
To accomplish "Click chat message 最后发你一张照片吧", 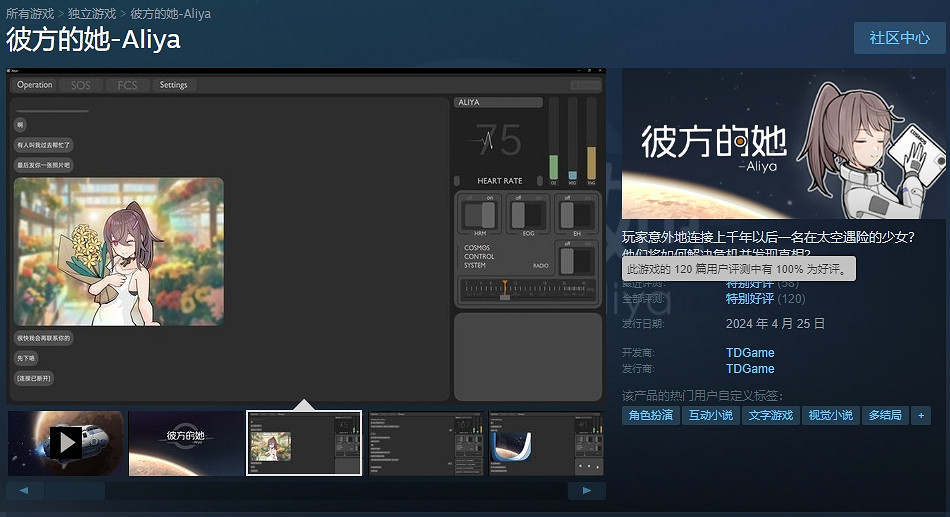I will click(x=44, y=165).
